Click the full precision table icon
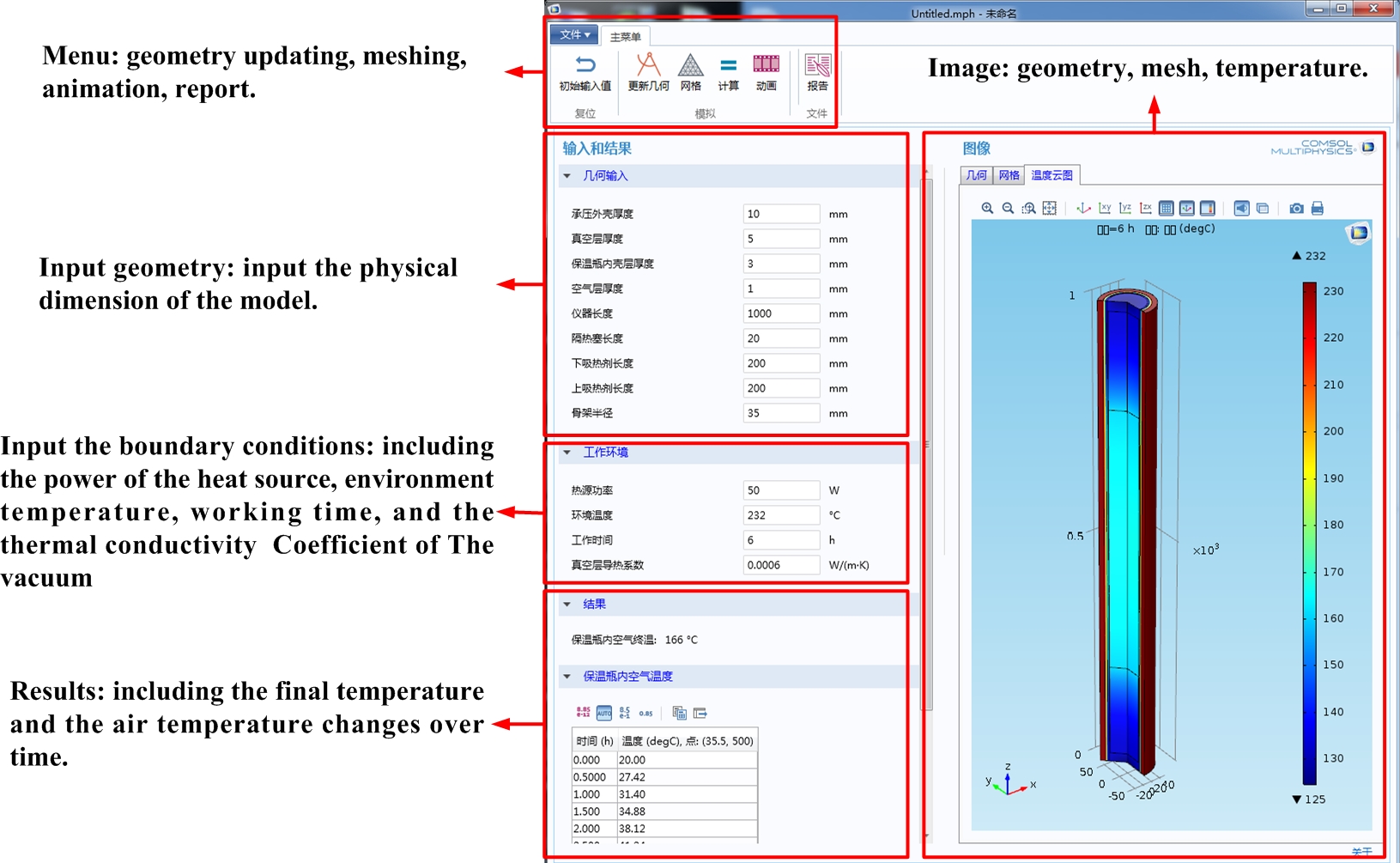The height and width of the screenshot is (863, 1400). (x=583, y=713)
